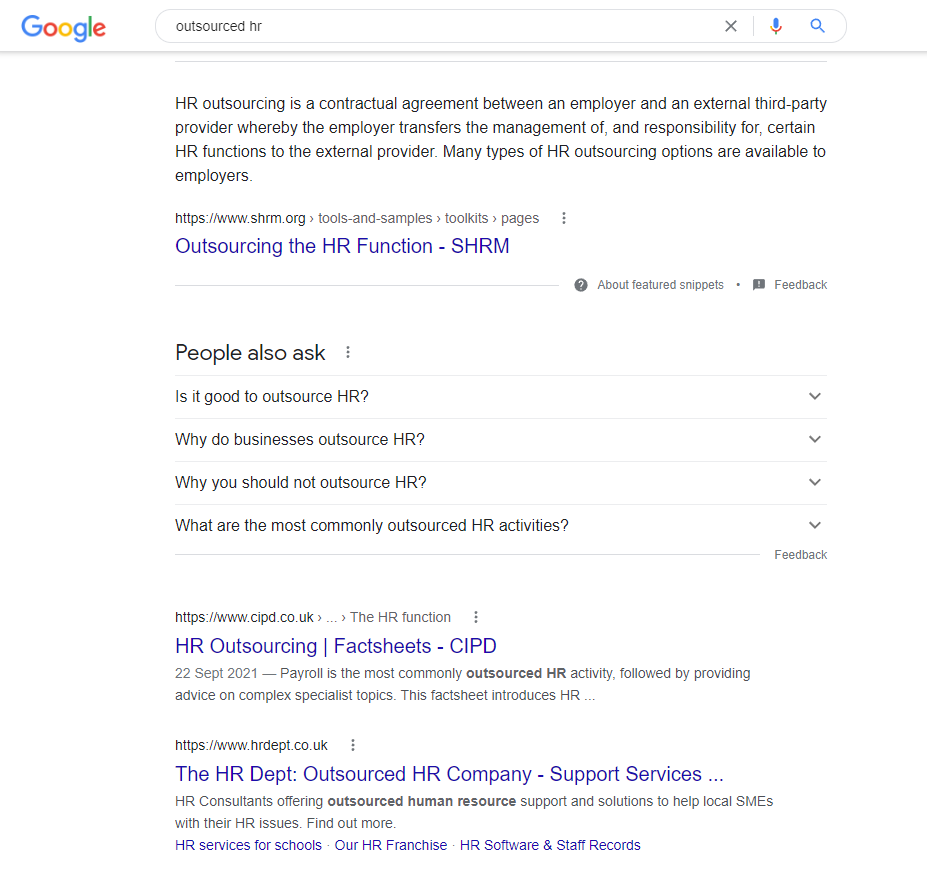
Task: Open three-dot menu beside hrdept.co.uk URL
Action: point(353,745)
